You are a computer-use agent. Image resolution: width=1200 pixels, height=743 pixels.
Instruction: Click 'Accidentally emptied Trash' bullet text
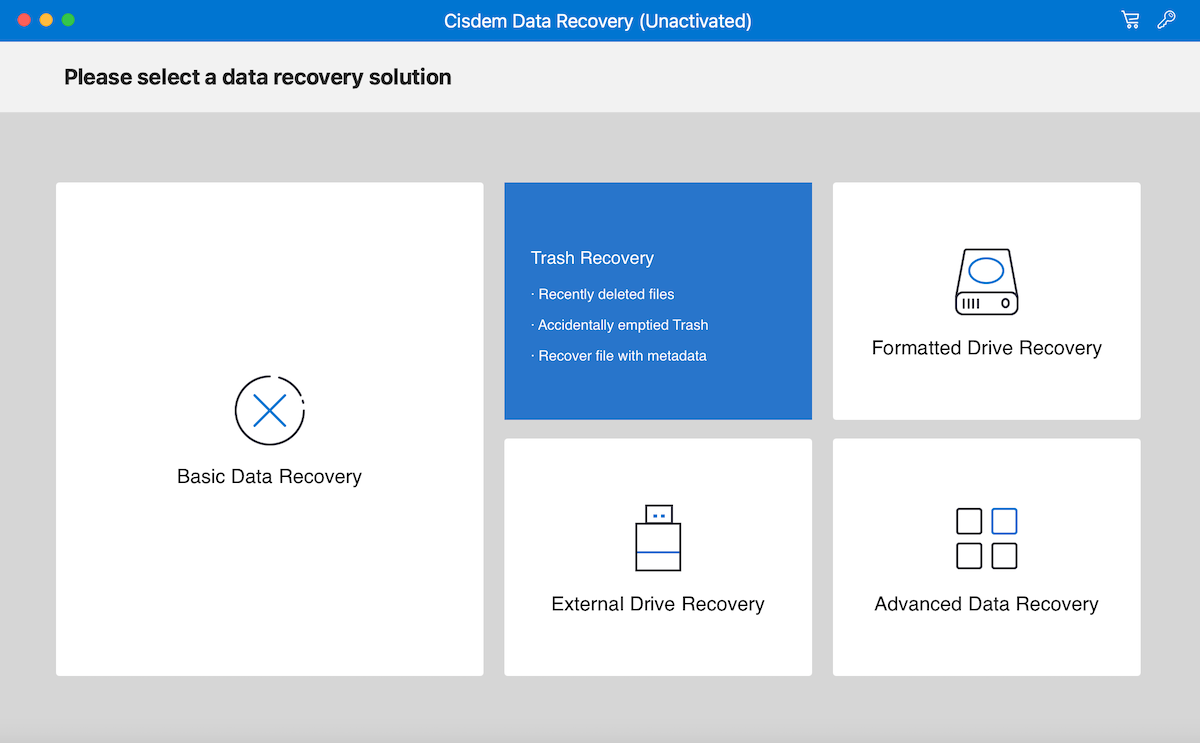click(x=622, y=325)
